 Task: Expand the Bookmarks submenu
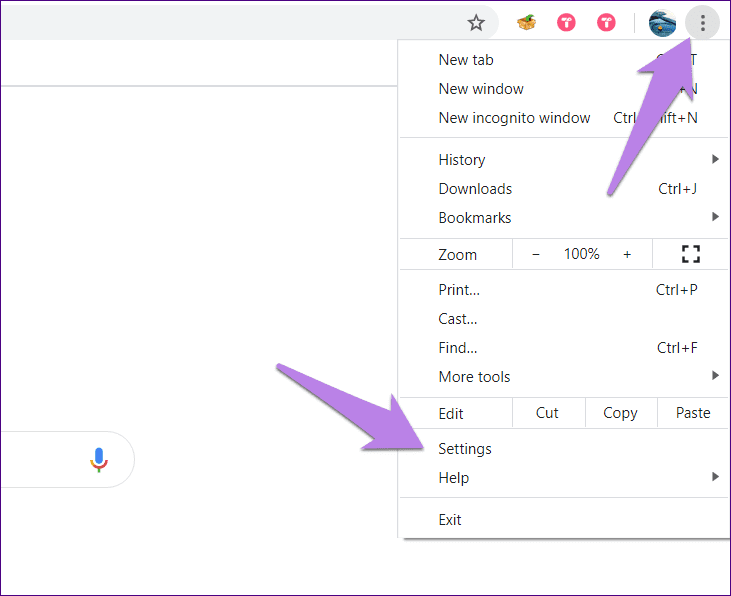click(565, 217)
